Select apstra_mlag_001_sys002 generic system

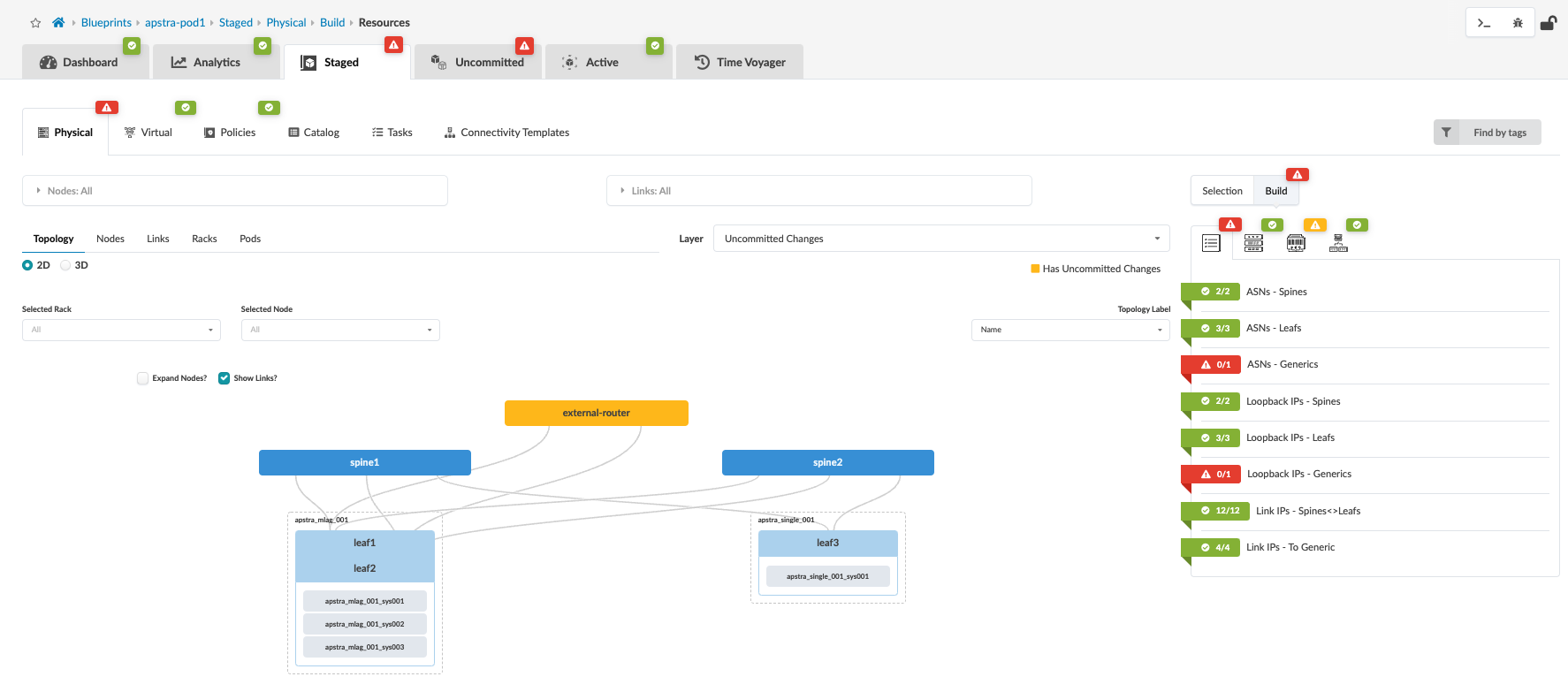tap(365, 624)
